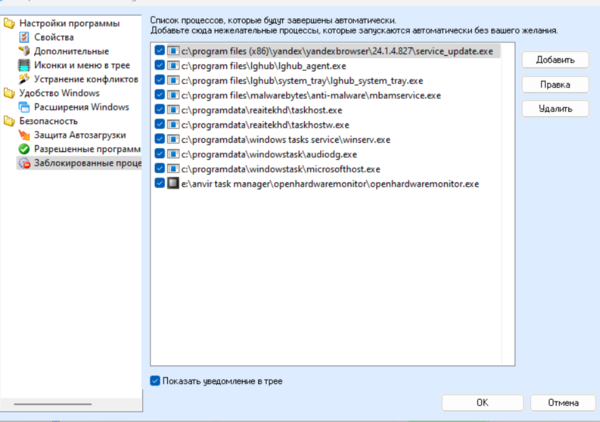Disable Показать уведомление в трее checkbox
This screenshot has height=422, width=600.
coord(155,381)
